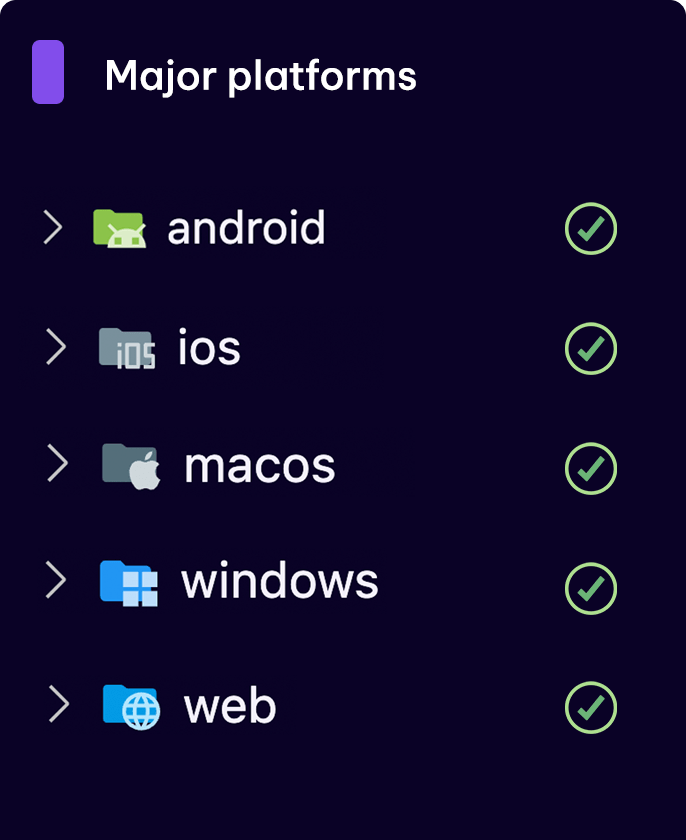The width and height of the screenshot is (686, 840).
Task: Click the macos Apple folder icon
Action: tap(132, 466)
